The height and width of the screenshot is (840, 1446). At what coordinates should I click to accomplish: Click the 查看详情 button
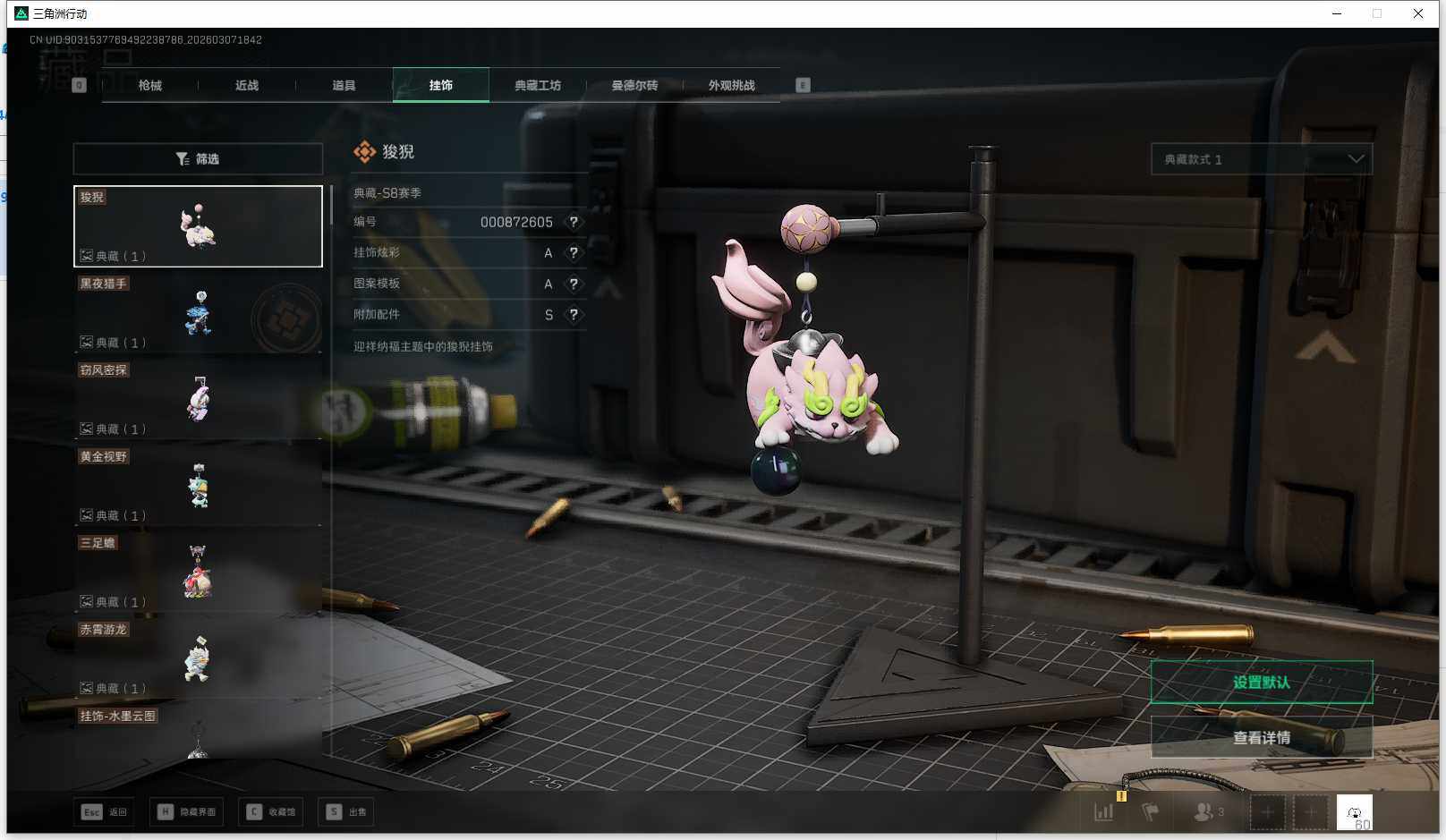tap(1261, 738)
